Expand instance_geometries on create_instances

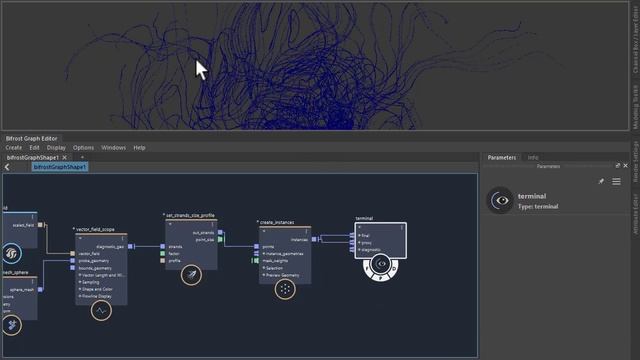tap(264, 253)
